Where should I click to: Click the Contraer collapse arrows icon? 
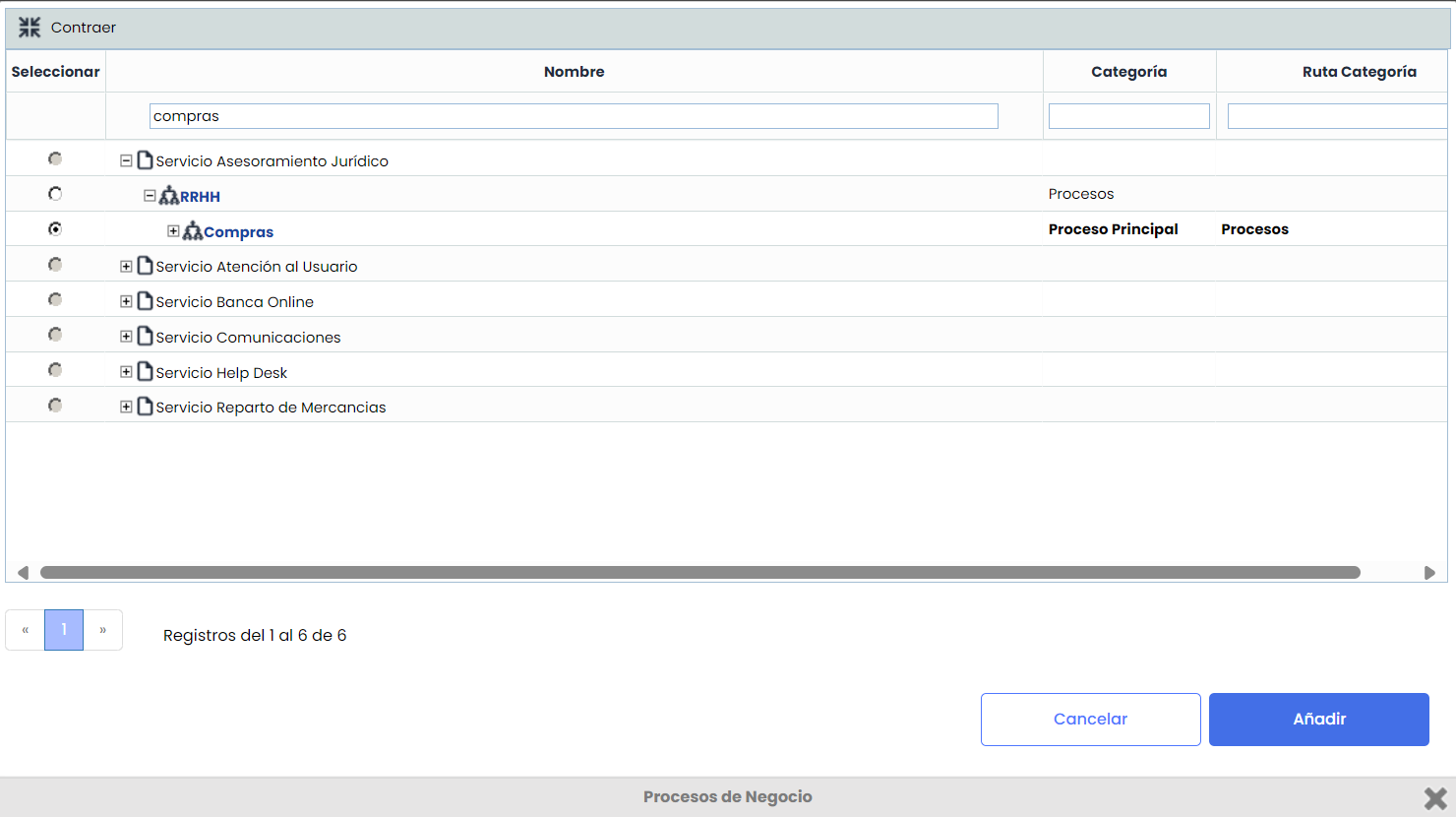[30, 28]
